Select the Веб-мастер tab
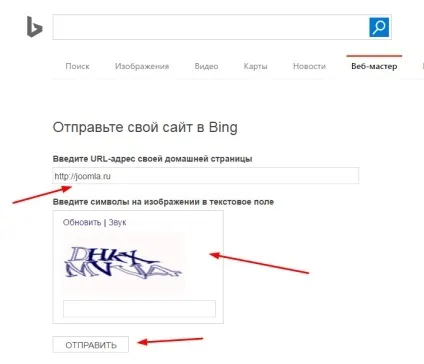Viewport: 424px width, 364px height. 374,66
